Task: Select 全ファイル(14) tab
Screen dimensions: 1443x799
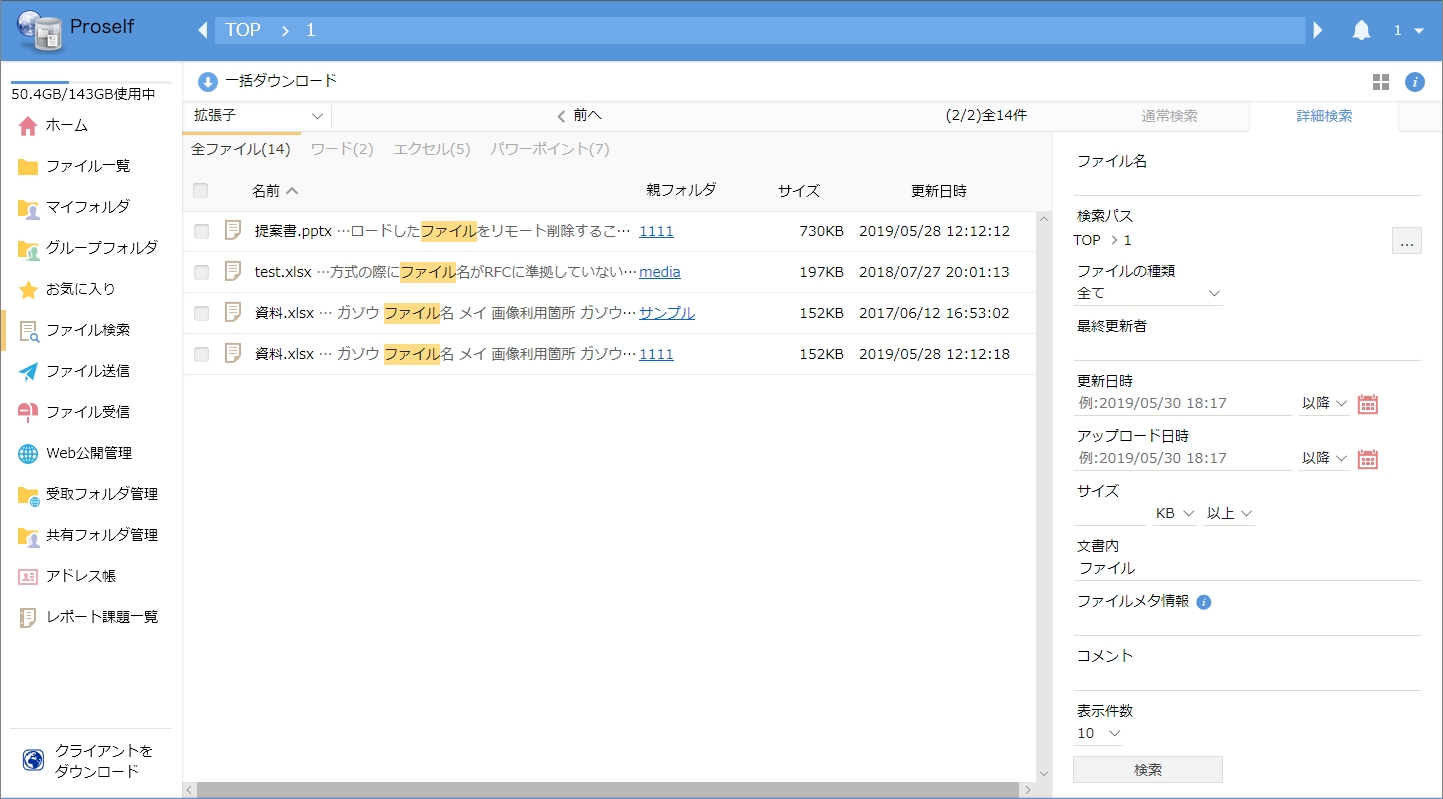Action: coord(241,149)
